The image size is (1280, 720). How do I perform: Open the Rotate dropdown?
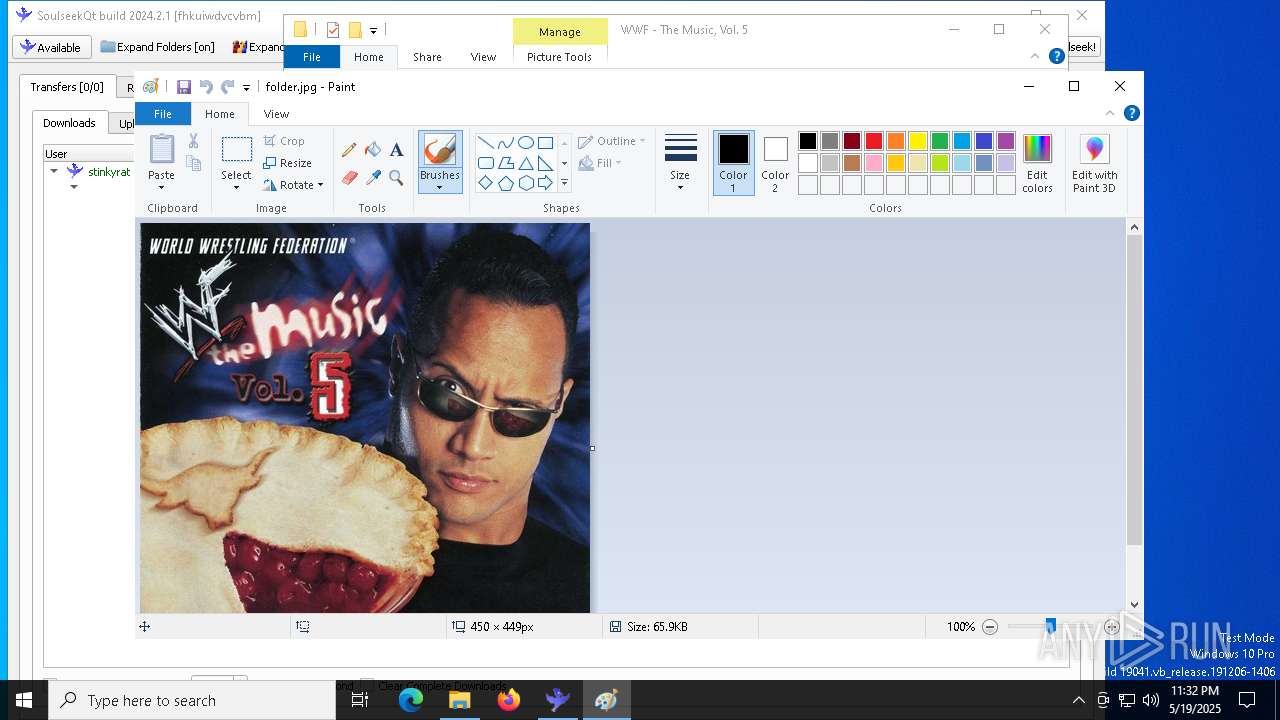pos(320,185)
